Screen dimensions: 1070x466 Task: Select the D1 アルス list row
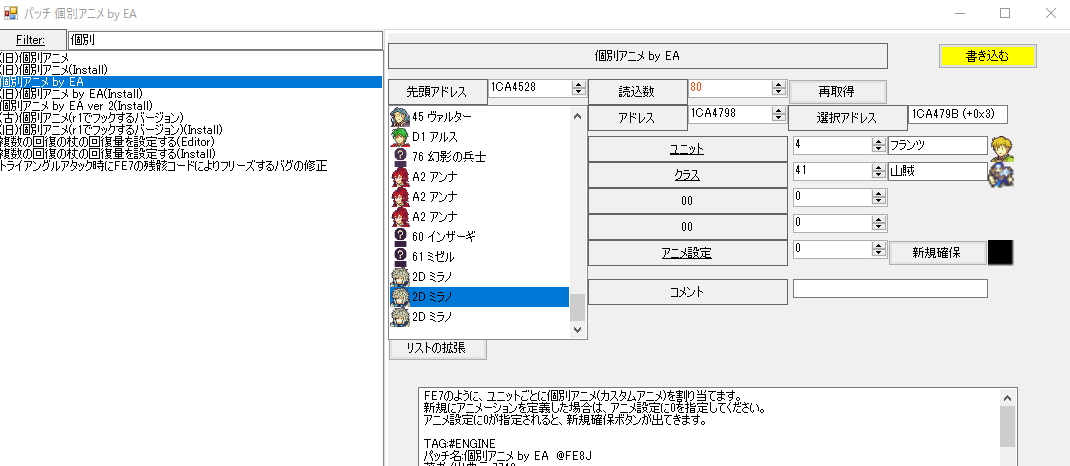(479, 137)
